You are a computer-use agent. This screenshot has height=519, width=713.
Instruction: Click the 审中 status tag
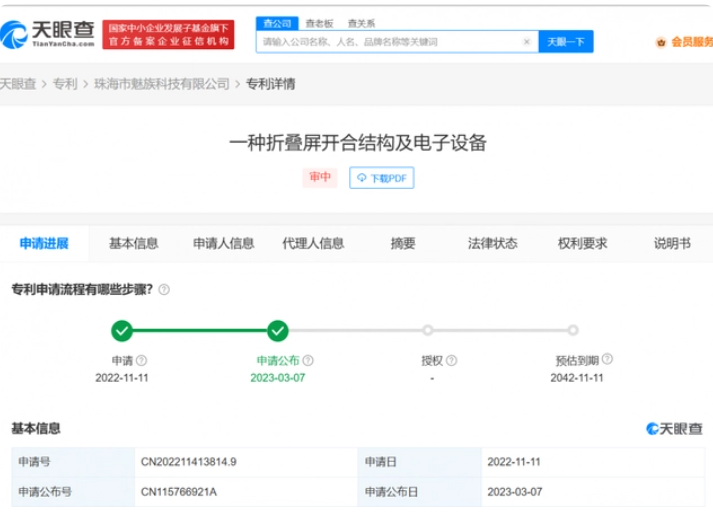coord(320,177)
